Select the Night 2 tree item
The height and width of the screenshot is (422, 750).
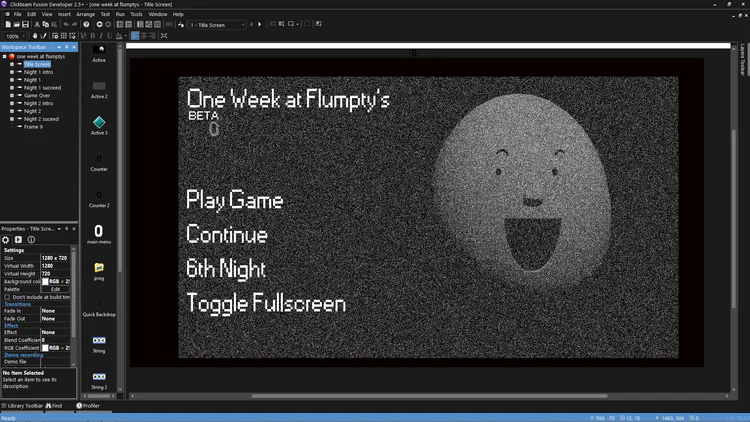[32, 111]
